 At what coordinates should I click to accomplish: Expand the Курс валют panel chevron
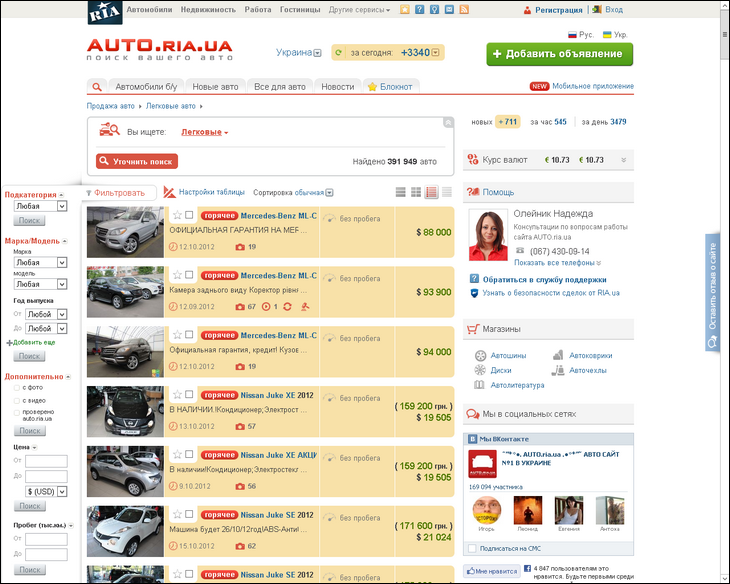[624, 160]
